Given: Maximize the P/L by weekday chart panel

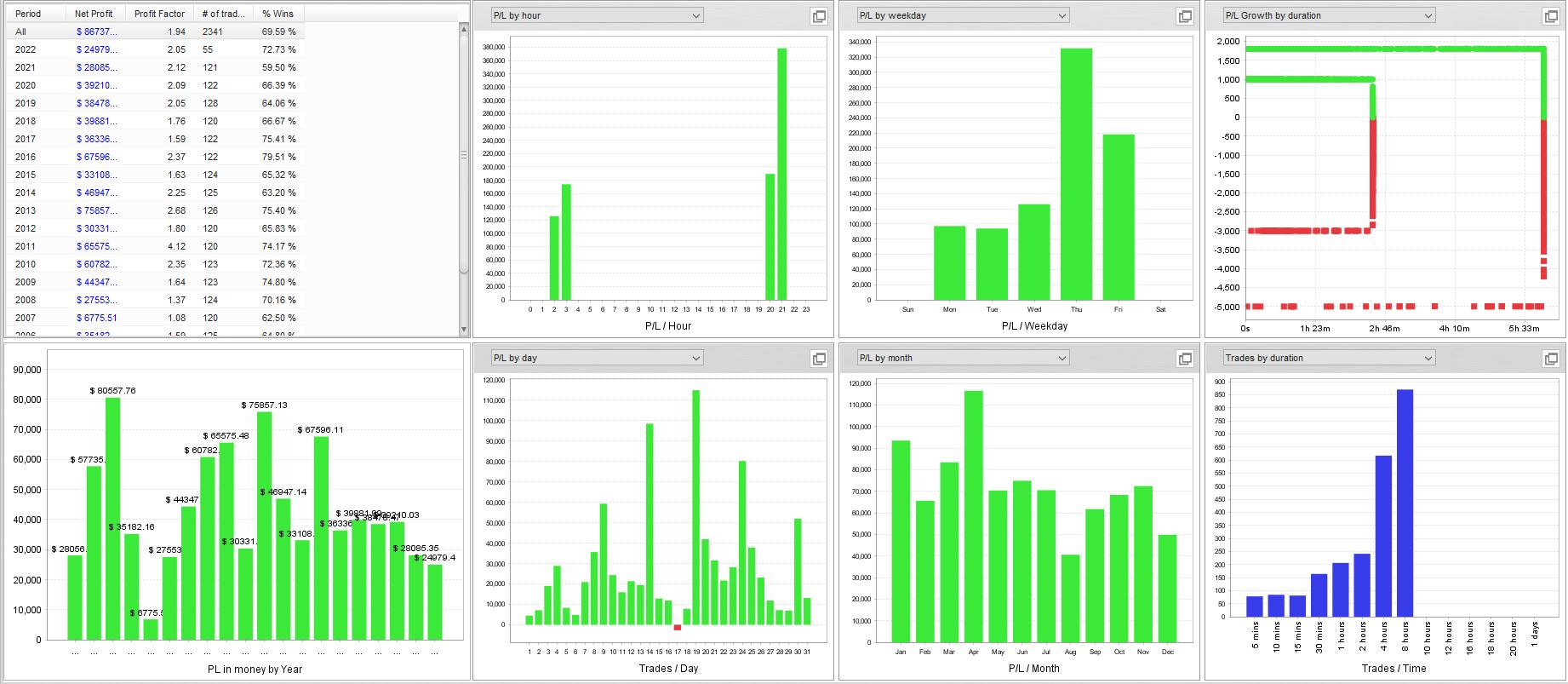Looking at the screenshot, I should coord(1185,16).
